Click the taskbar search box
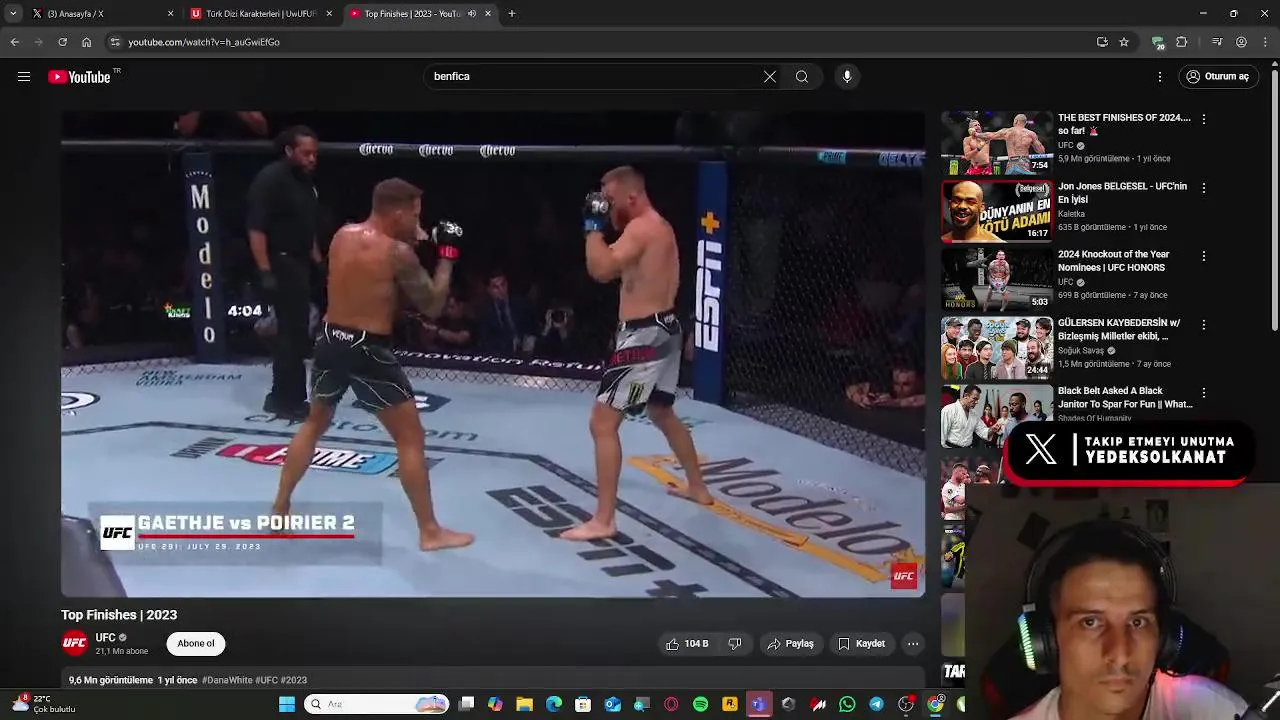This screenshot has height=720, width=1280. coord(377,704)
